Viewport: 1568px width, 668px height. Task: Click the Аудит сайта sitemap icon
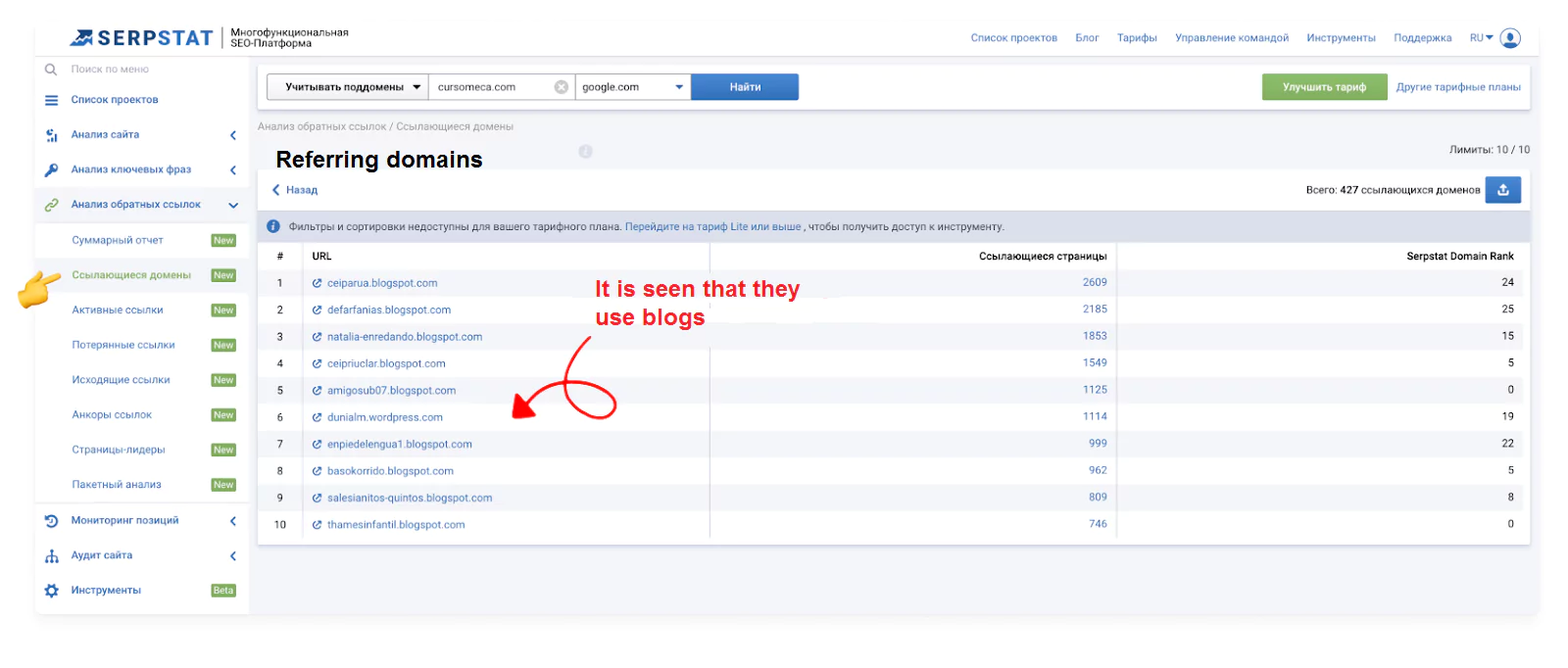pos(51,556)
